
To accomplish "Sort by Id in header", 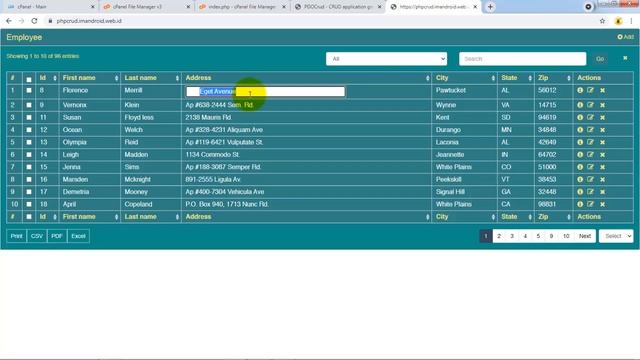I will pos(47,78).
